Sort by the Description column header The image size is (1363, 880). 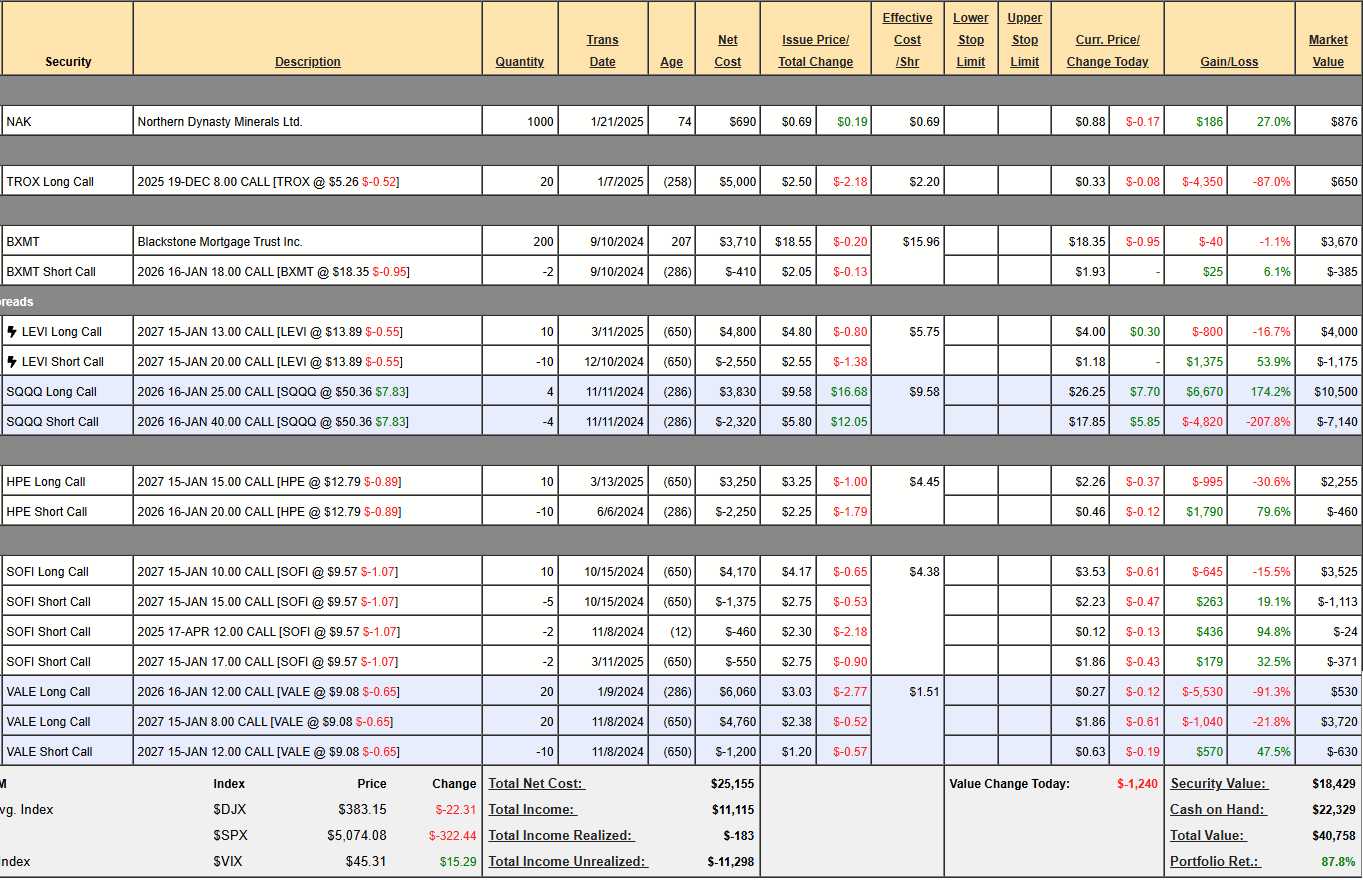tap(308, 62)
